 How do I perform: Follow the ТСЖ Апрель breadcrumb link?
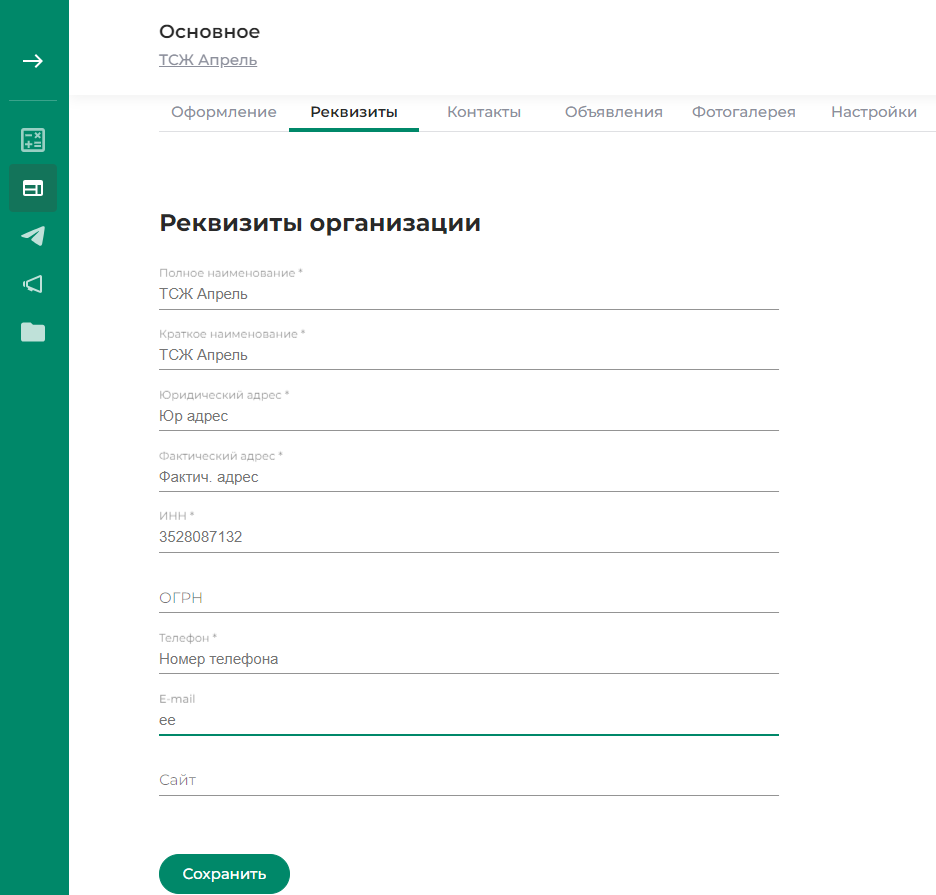(208, 60)
